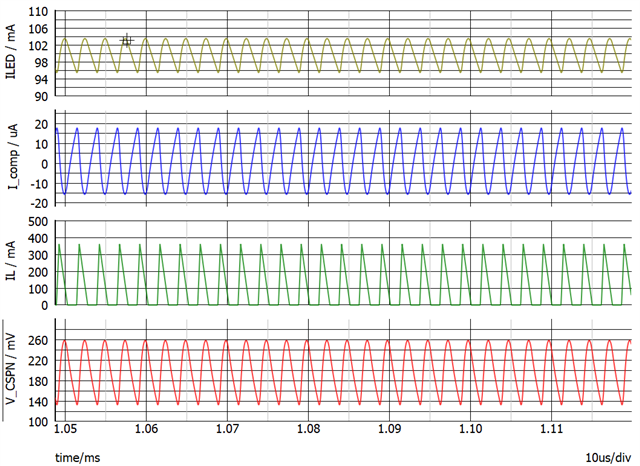Click the 1.05 time axis tick label
640x466 pixels.
[x=65, y=429]
